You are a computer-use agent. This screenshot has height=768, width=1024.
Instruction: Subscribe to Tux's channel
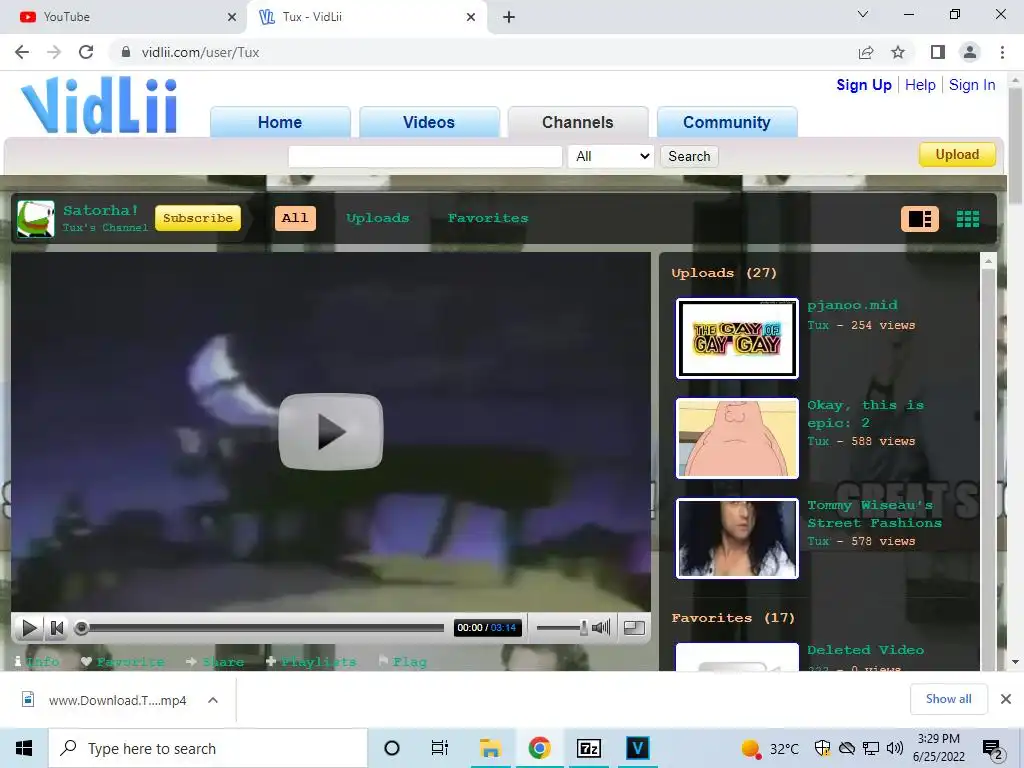pos(198,218)
